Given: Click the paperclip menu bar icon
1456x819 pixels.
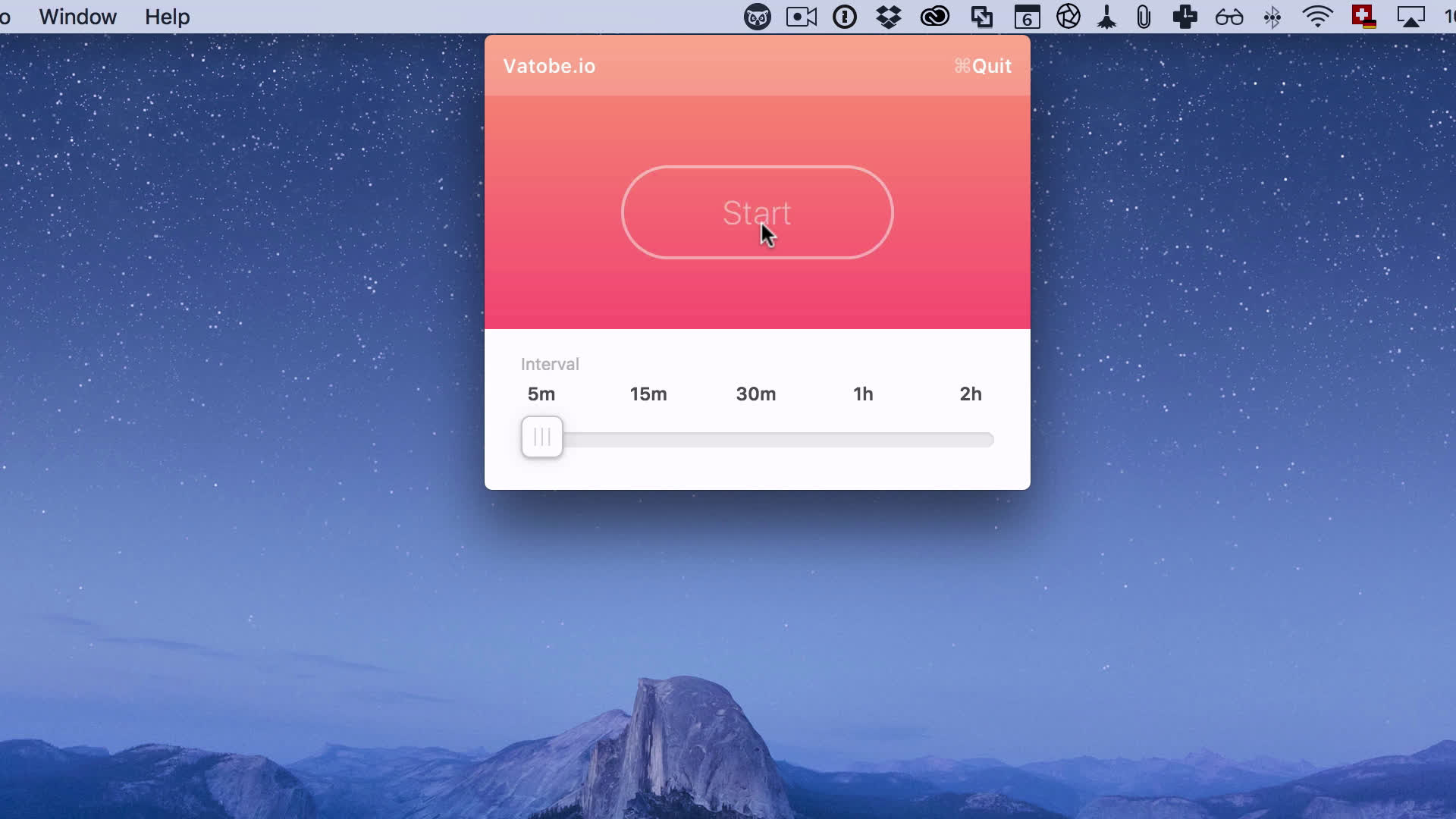Looking at the screenshot, I should pos(1144,17).
